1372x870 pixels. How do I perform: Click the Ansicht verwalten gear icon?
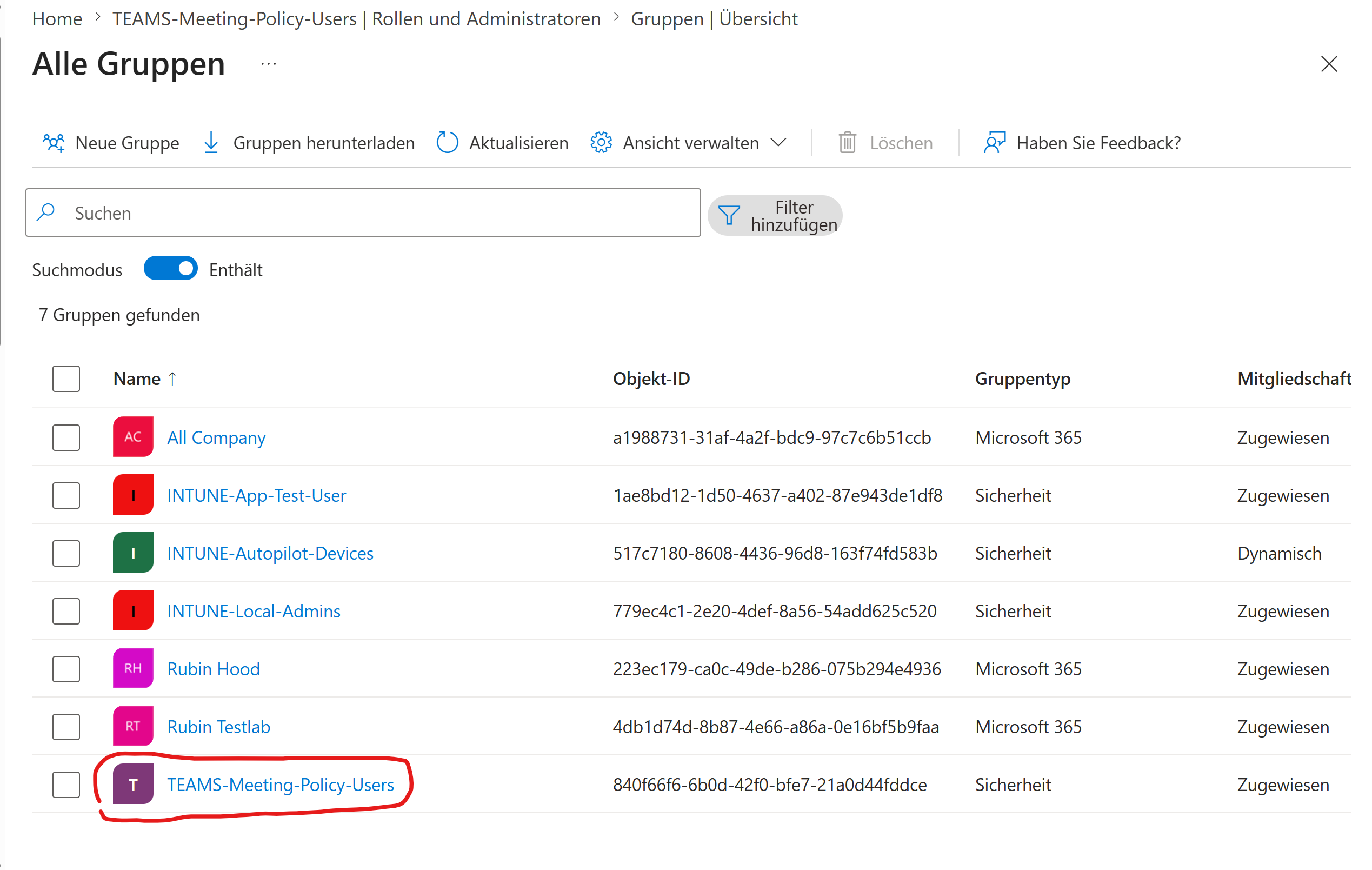[x=601, y=142]
